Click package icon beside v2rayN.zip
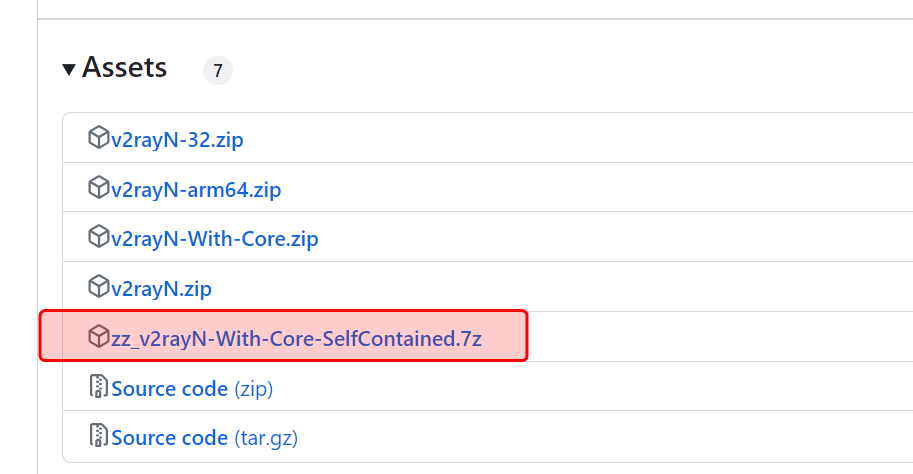The width and height of the screenshot is (913, 474). pos(98,288)
